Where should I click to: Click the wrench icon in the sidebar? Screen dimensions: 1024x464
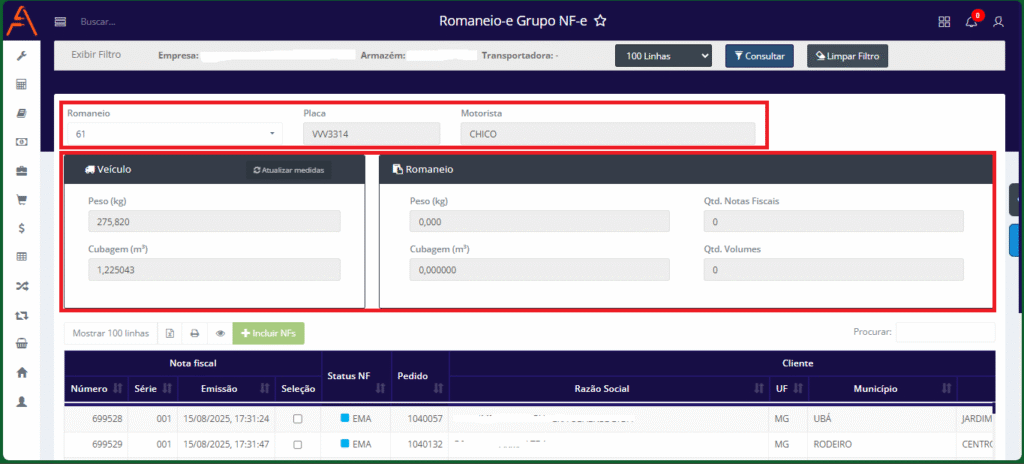click(x=21, y=55)
